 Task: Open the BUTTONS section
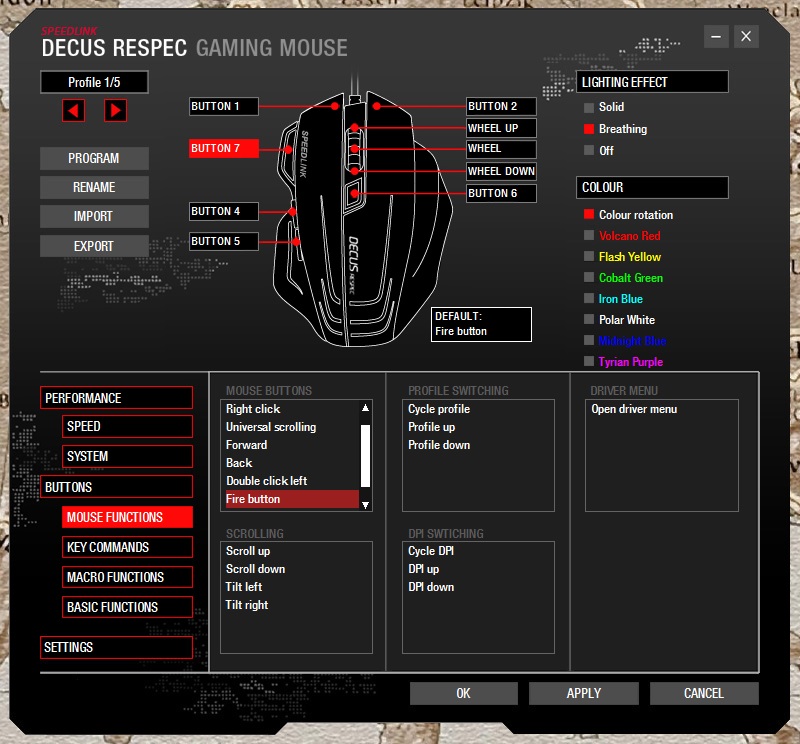tap(116, 487)
